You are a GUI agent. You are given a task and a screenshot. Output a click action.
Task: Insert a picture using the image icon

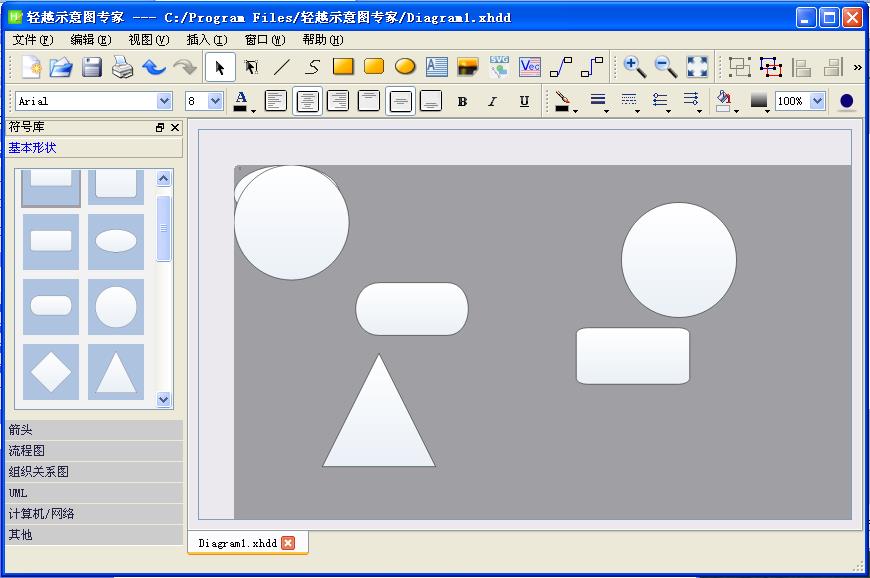pyautogui.click(x=468, y=67)
